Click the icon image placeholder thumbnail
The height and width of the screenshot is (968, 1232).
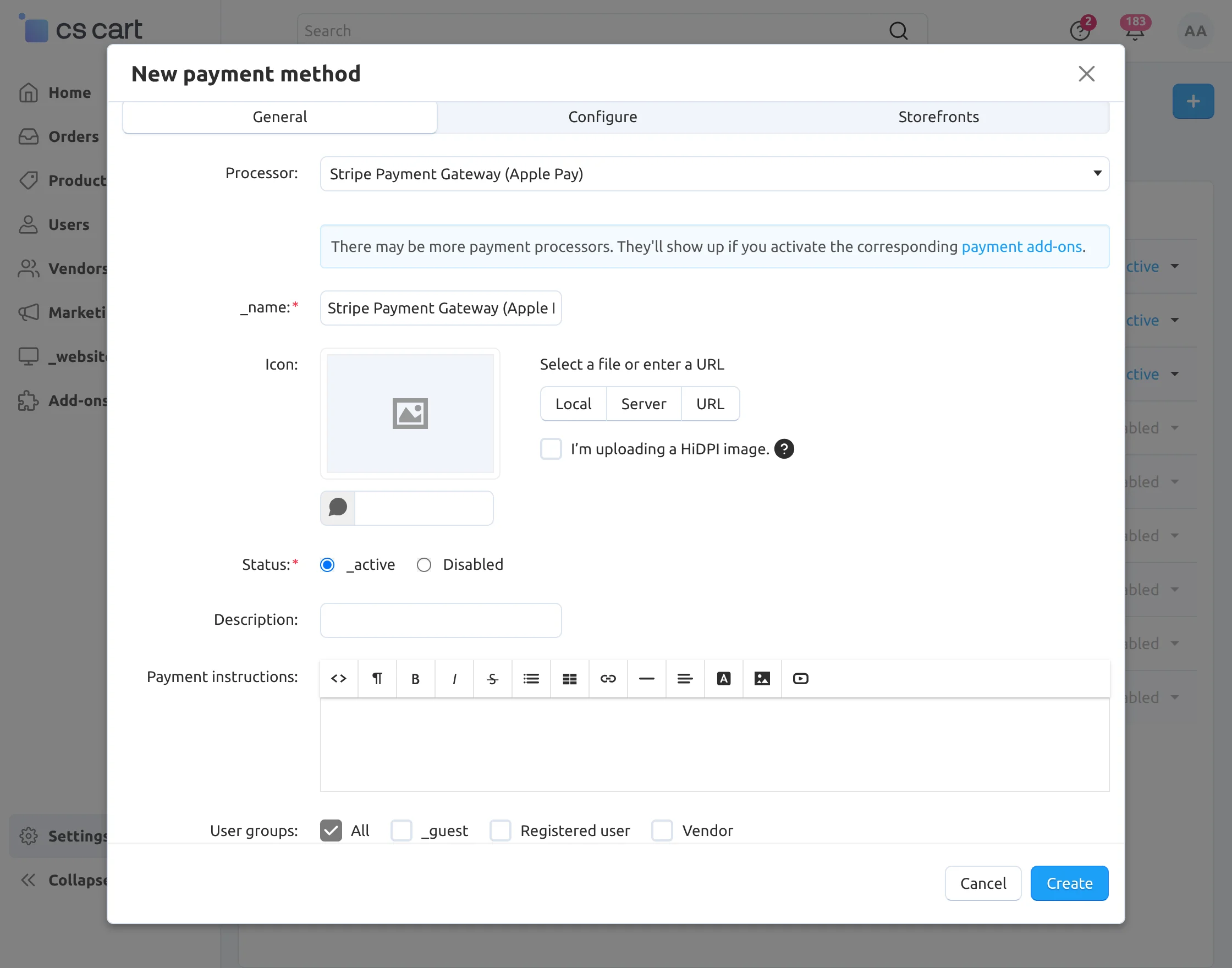coord(410,414)
